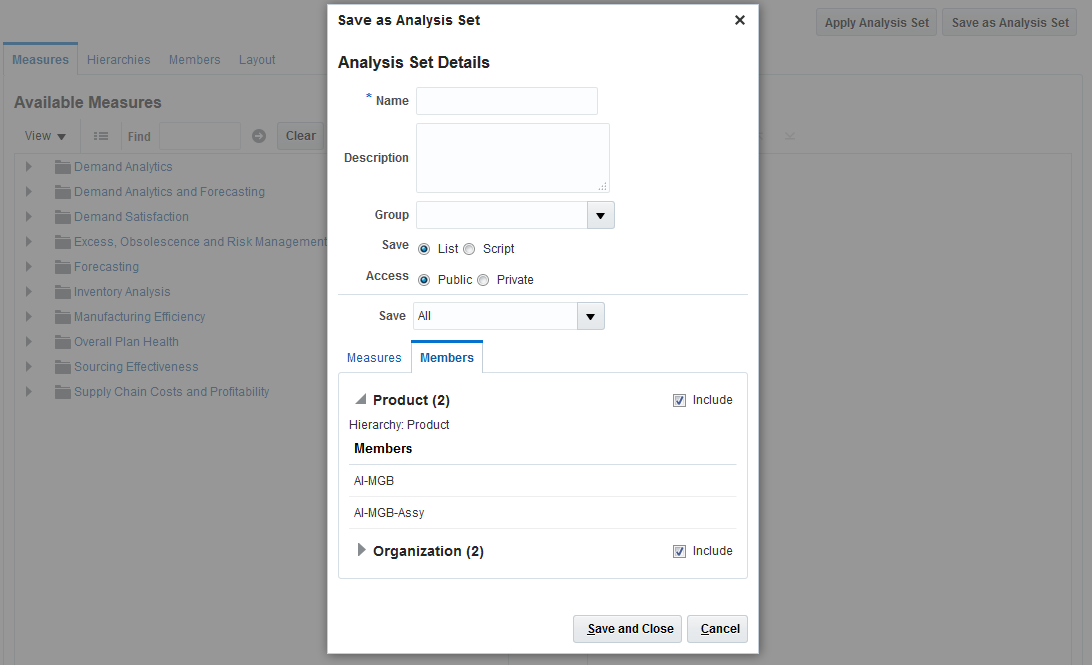This screenshot has height=665, width=1092.
Task: Collapse the Product (2) section
Action: pyautogui.click(x=361, y=399)
